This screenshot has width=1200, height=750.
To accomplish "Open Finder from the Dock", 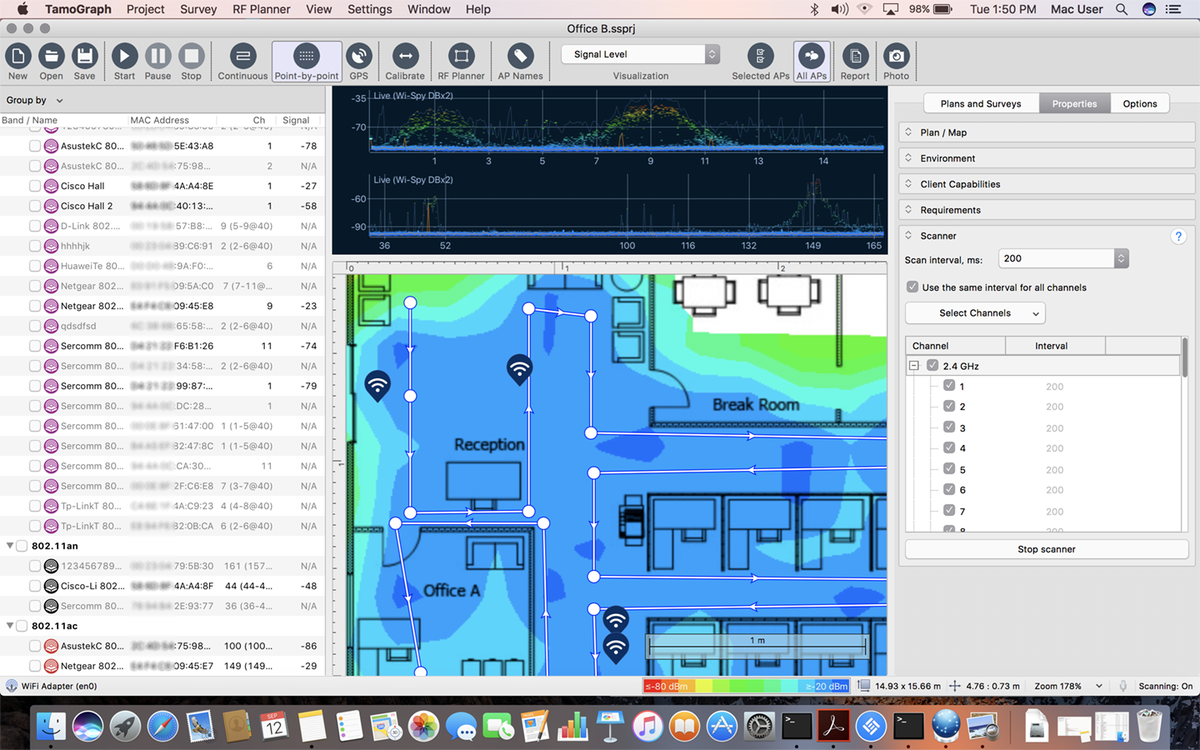I will [x=52, y=725].
